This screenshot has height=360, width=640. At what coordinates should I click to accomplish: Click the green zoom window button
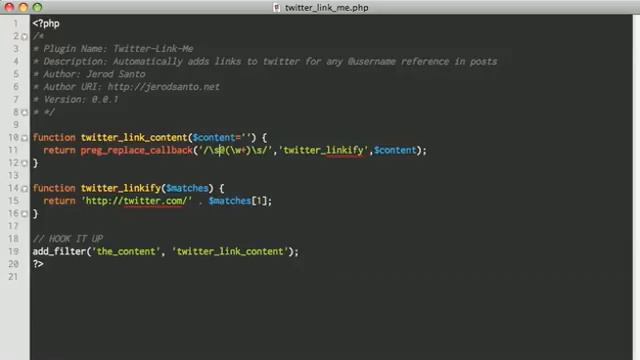pyautogui.click(x=37, y=7)
